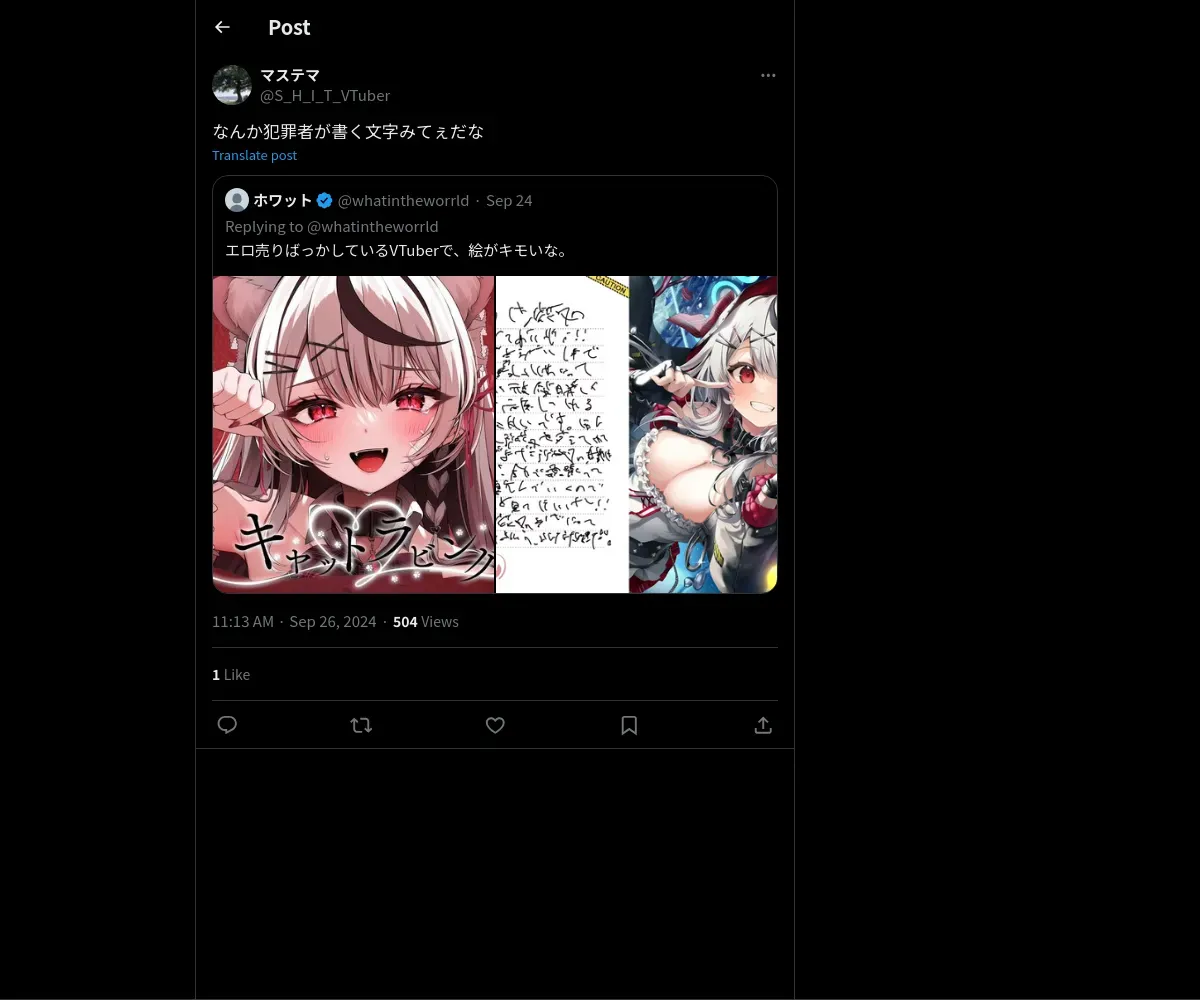1200x1000 pixels.
Task: Click the Translate post link
Action: (254, 155)
